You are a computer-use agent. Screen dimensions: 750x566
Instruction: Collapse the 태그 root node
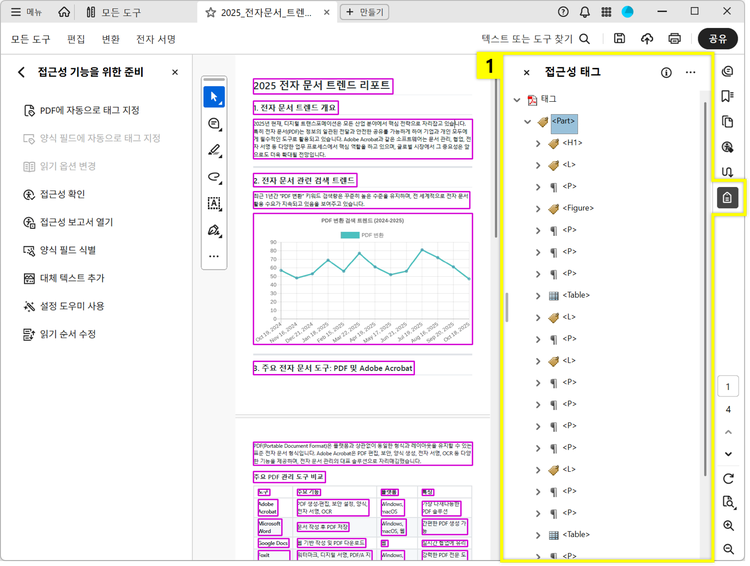coord(517,100)
